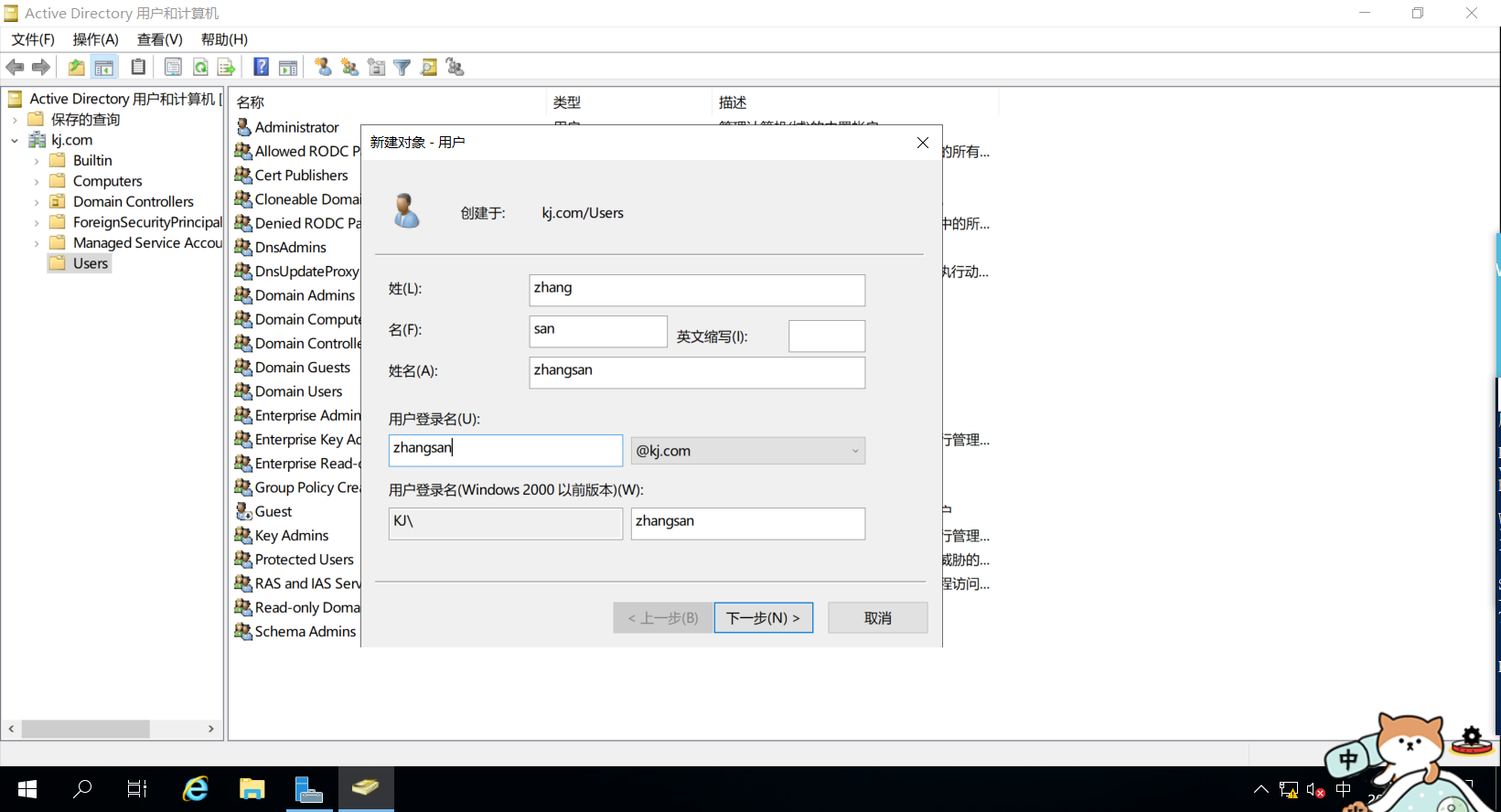Screen dimensions: 1501x812
Task: Open the Windows Start menu
Action: tap(27, 788)
